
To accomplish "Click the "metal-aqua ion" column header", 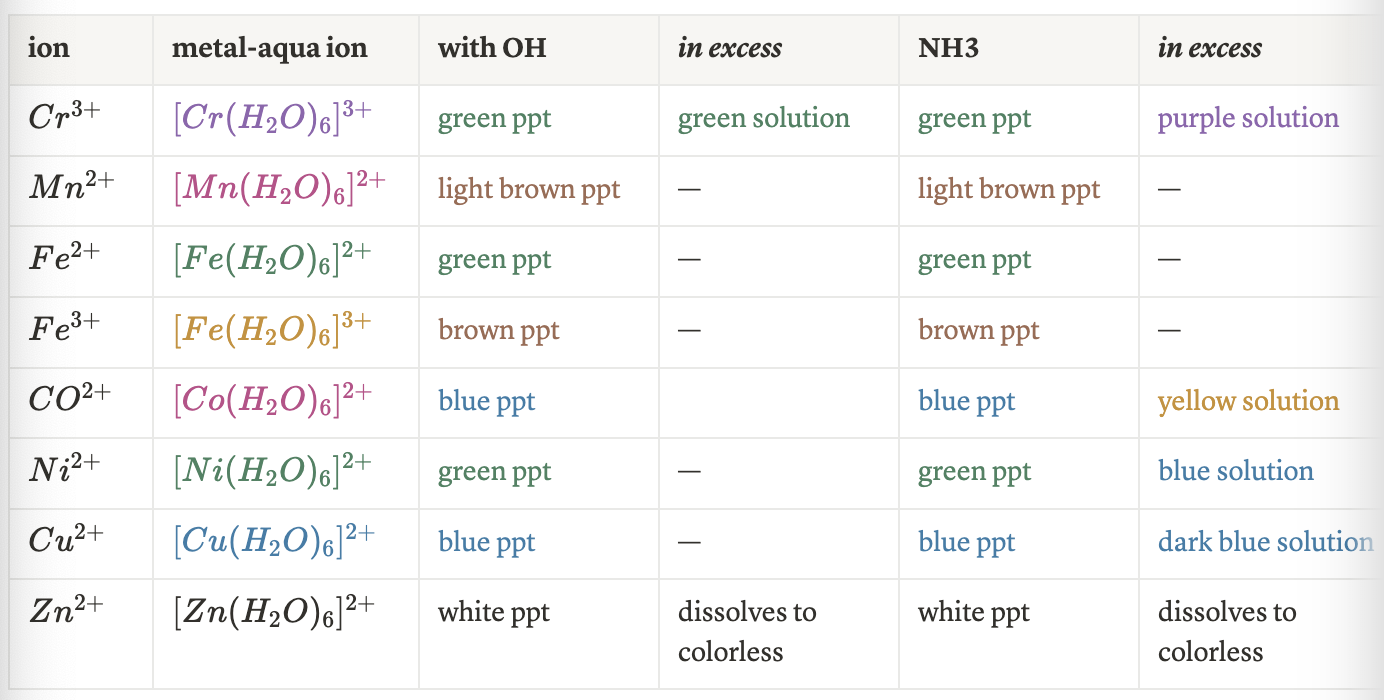I will [269, 48].
